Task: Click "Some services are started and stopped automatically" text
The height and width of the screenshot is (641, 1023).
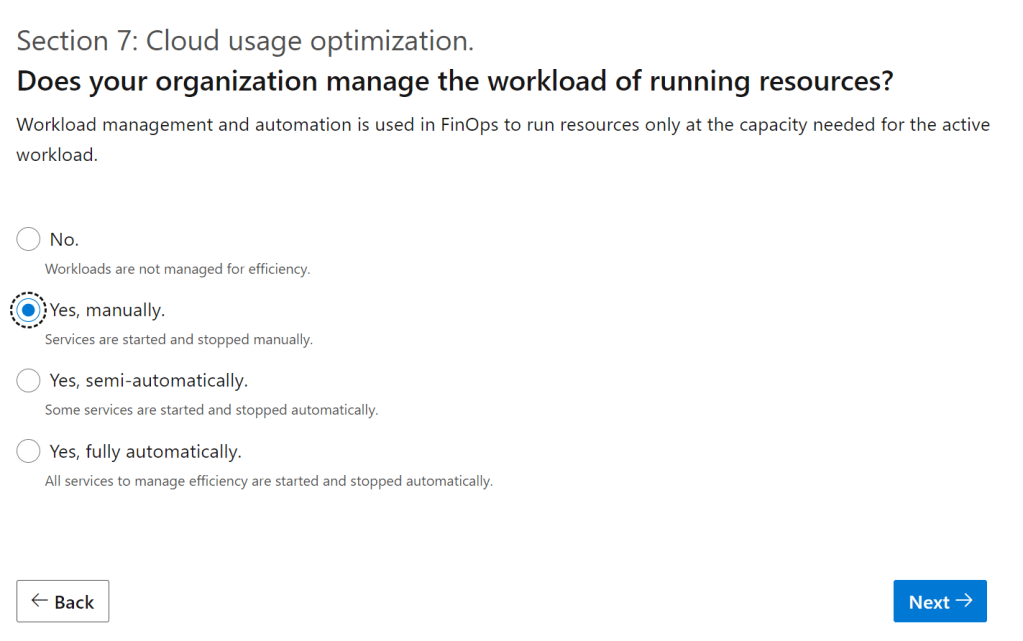Action: (211, 410)
